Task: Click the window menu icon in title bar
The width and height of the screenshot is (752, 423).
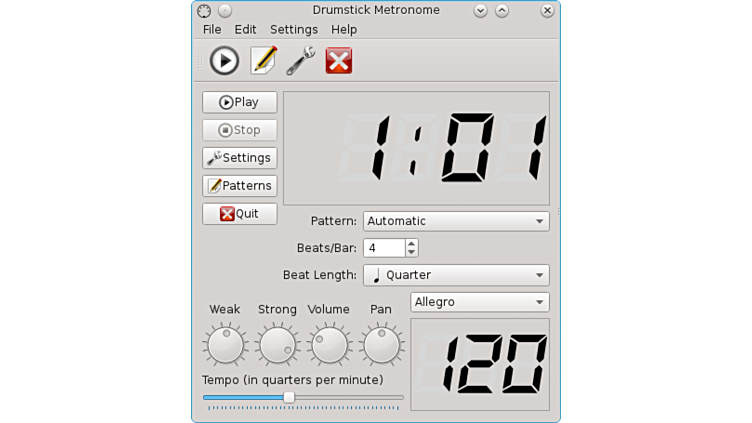Action: (x=204, y=11)
